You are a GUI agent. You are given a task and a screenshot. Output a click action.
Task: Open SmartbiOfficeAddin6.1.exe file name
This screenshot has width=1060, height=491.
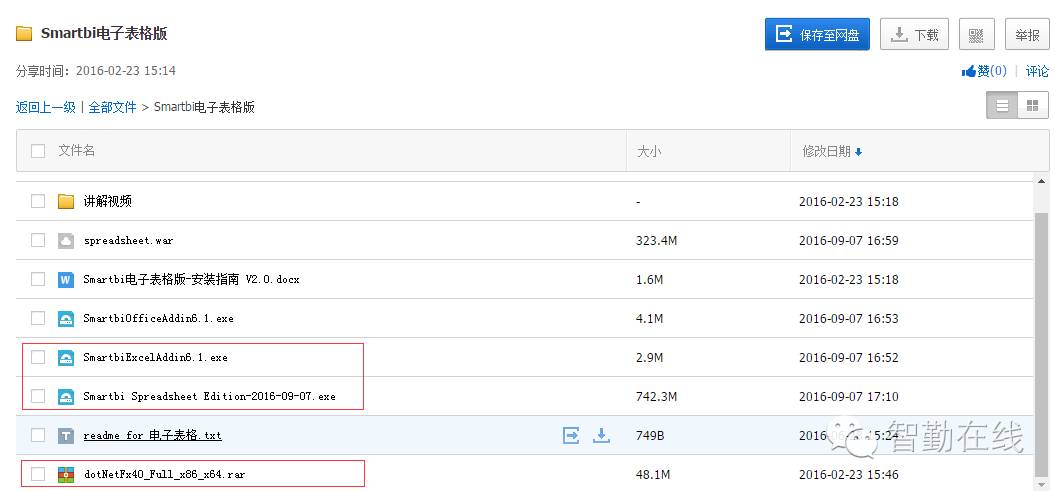point(158,318)
